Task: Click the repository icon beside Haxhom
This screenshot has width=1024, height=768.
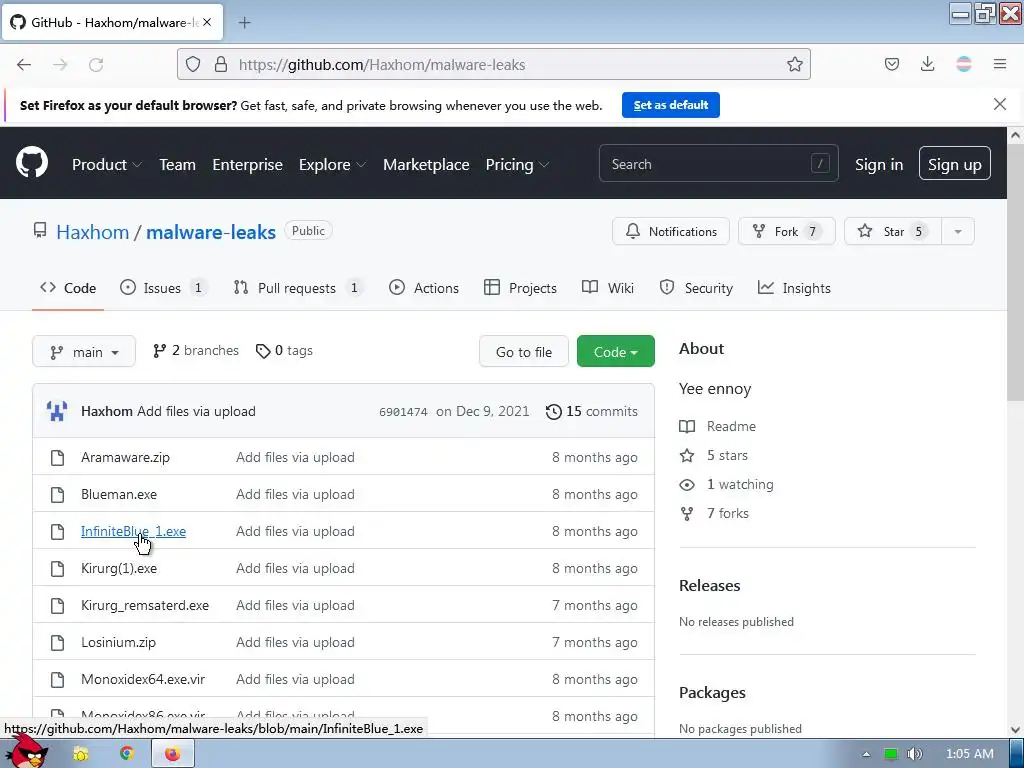Action: pos(40,231)
